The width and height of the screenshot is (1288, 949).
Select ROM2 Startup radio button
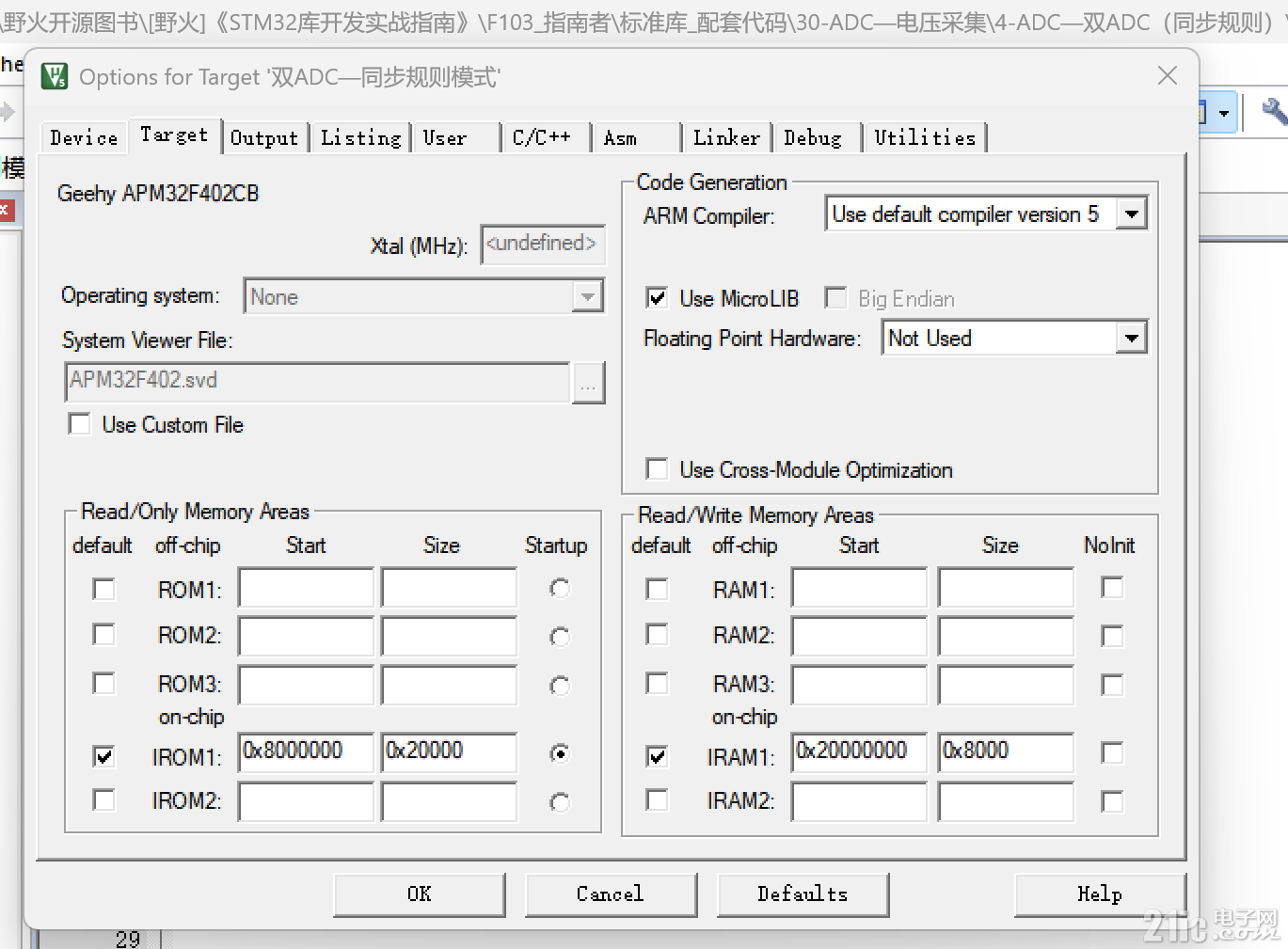560,637
